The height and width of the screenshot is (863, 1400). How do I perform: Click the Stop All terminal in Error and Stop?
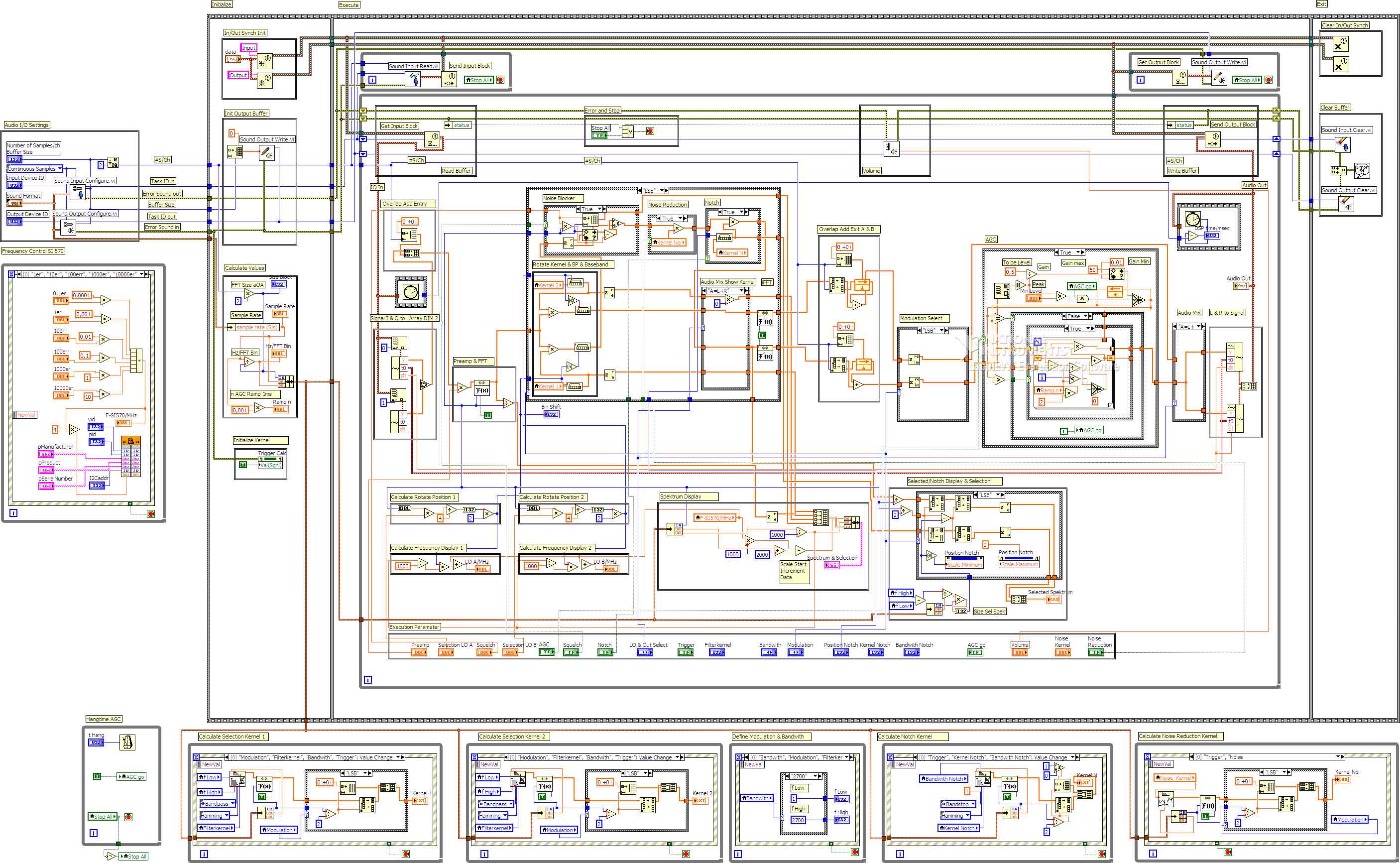click(599, 135)
